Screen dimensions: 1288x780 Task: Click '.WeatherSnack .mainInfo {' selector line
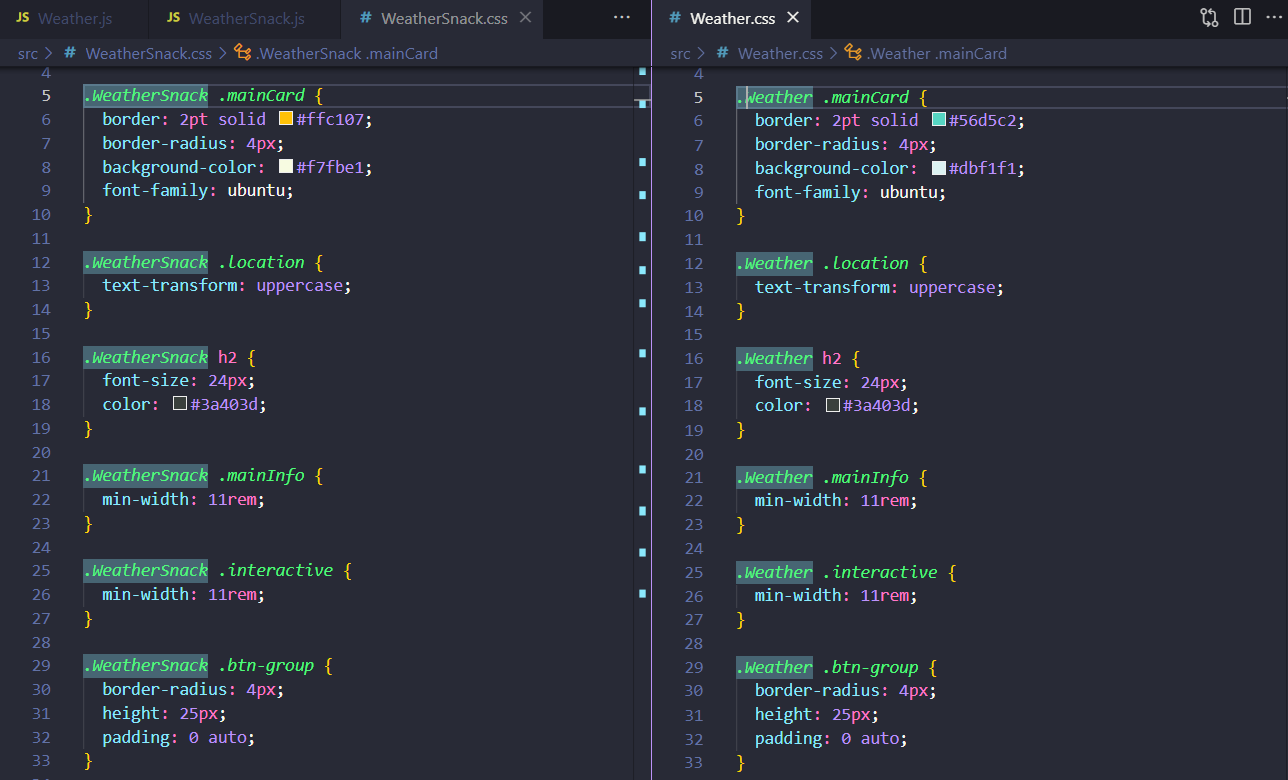(x=204, y=475)
